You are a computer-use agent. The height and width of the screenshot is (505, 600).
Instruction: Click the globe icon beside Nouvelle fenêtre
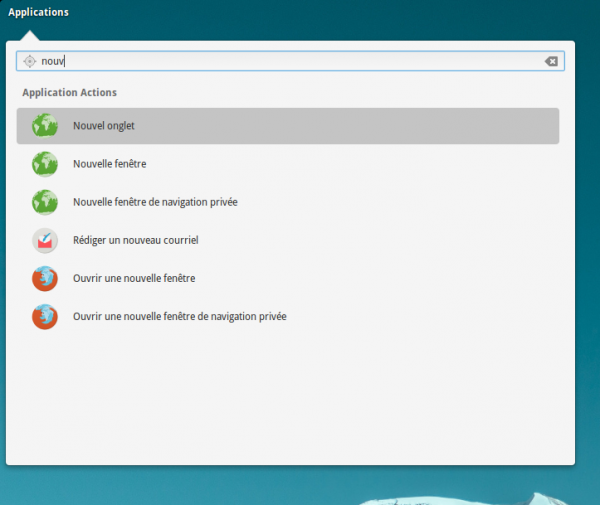click(x=45, y=164)
